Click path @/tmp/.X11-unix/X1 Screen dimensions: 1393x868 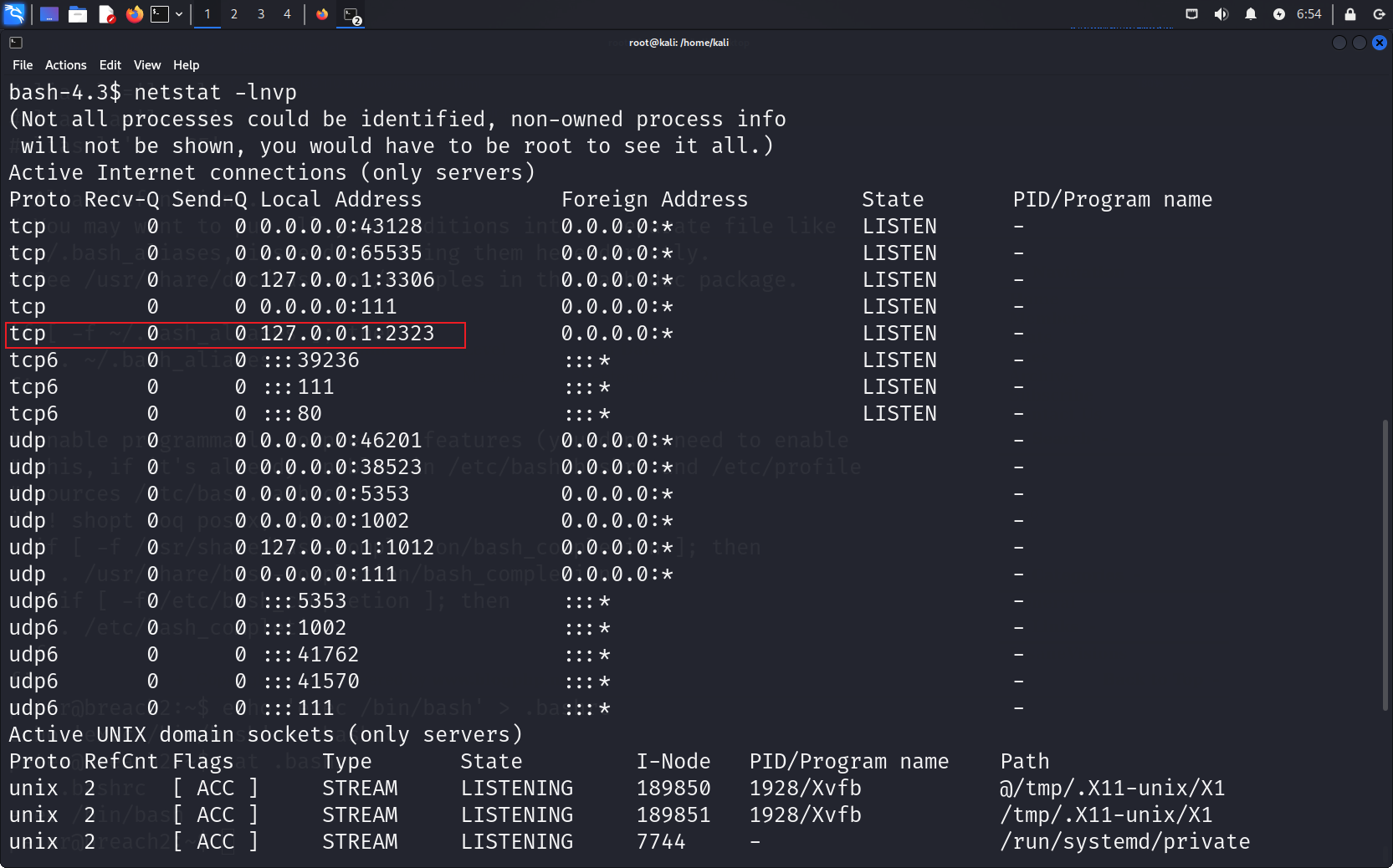tap(1113, 789)
